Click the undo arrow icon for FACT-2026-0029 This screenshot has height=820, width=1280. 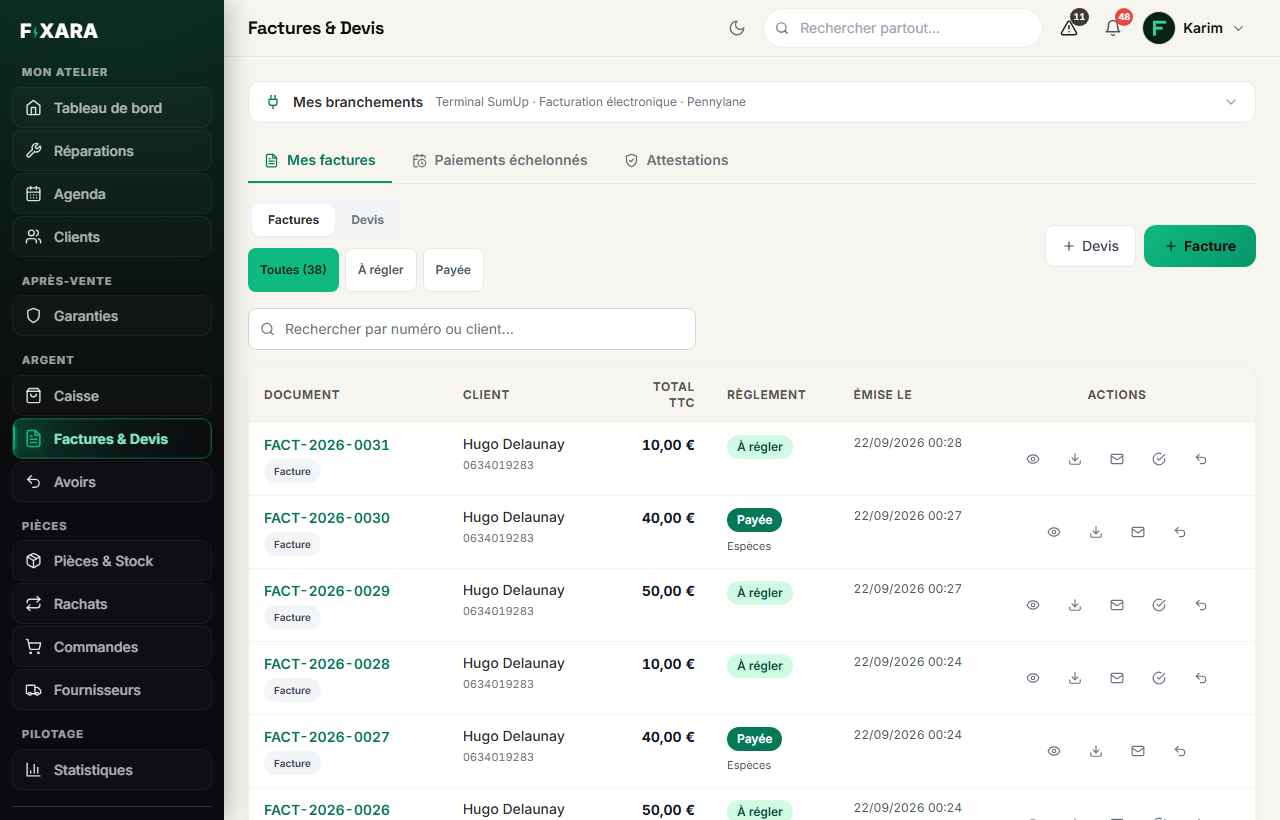(1201, 605)
